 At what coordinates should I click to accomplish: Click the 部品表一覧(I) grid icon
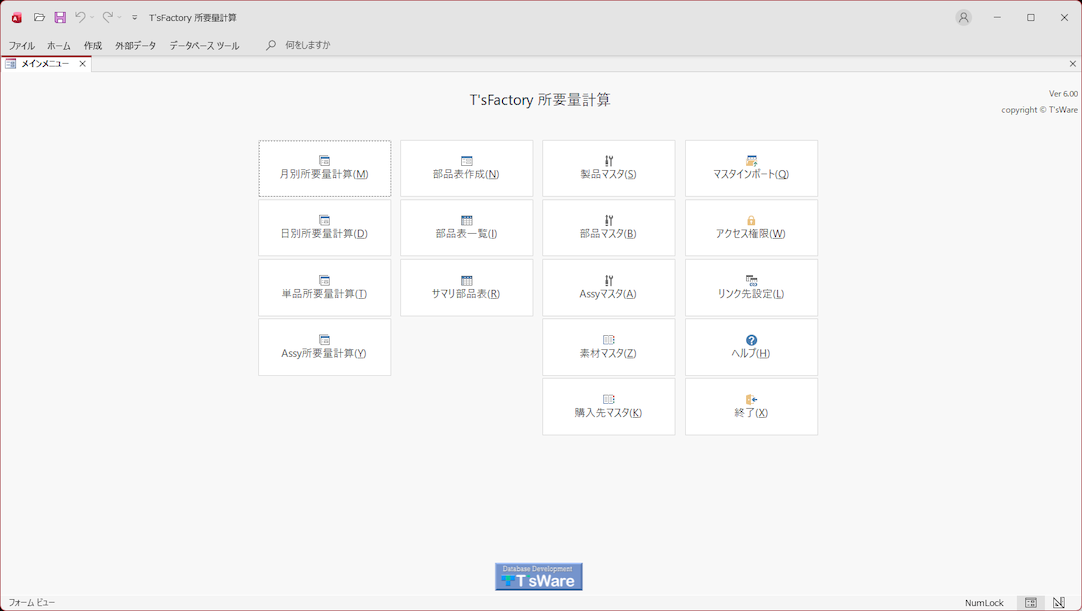(x=467, y=220)
